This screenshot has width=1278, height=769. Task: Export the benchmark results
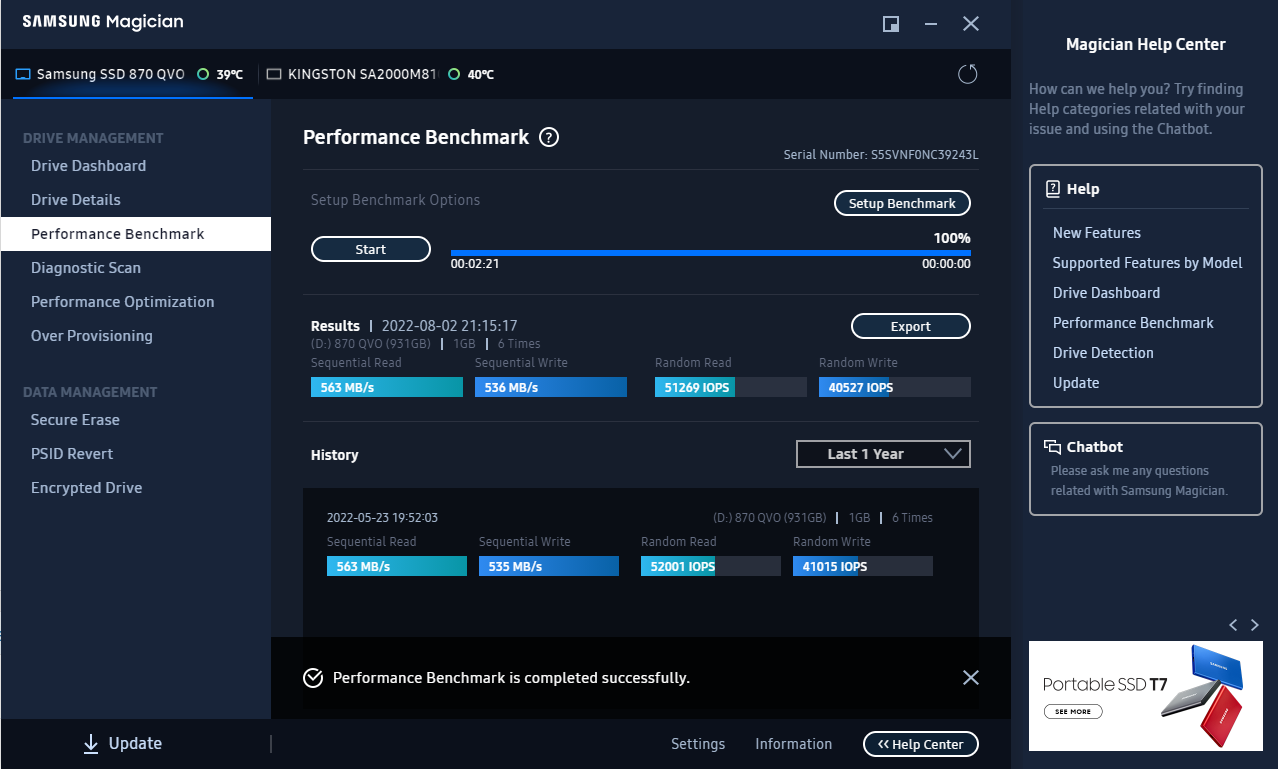click(910, 326)
